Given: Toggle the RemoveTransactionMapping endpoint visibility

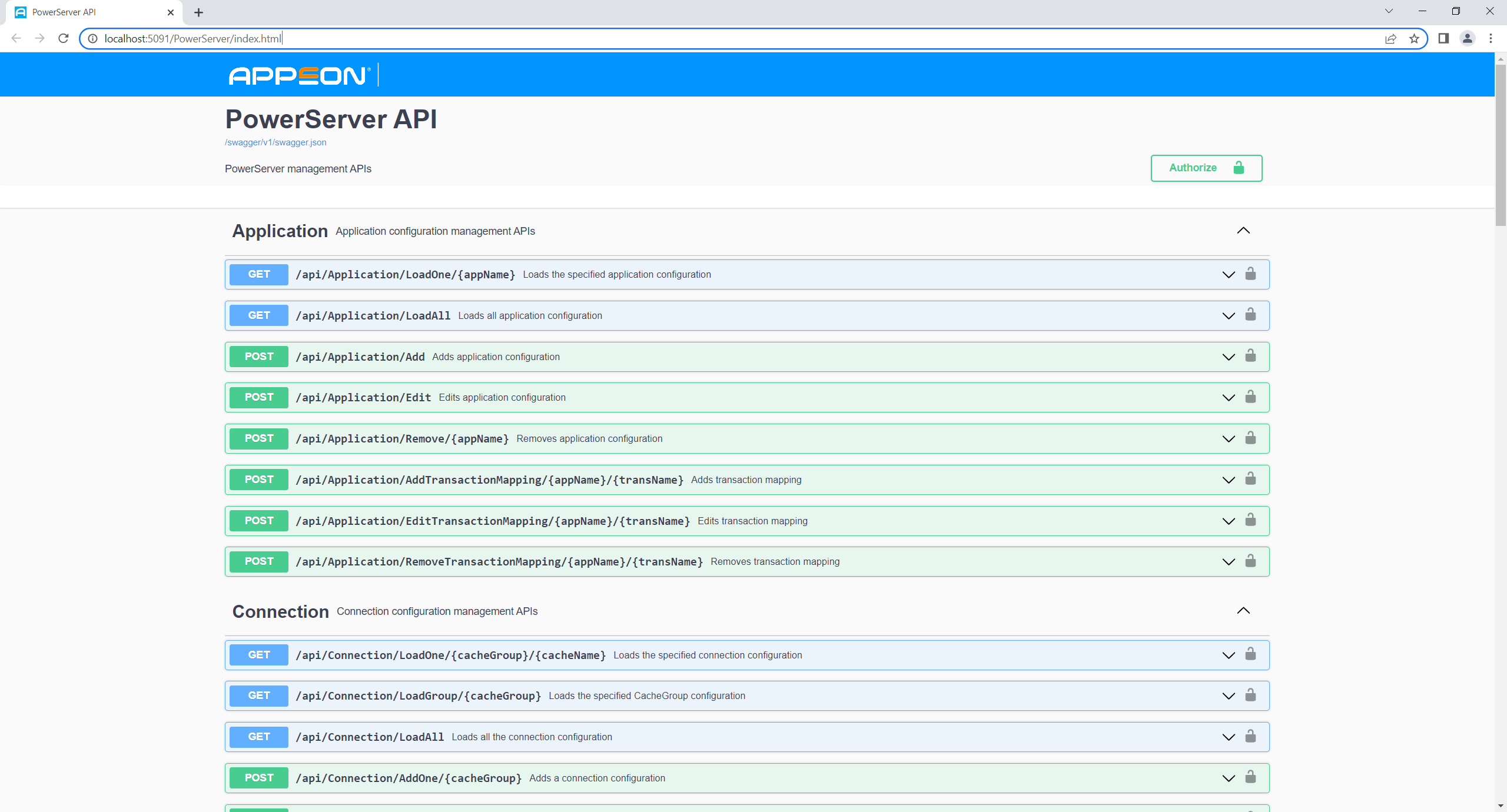Looking at the screenshot, I should (x=1230, y=561).
